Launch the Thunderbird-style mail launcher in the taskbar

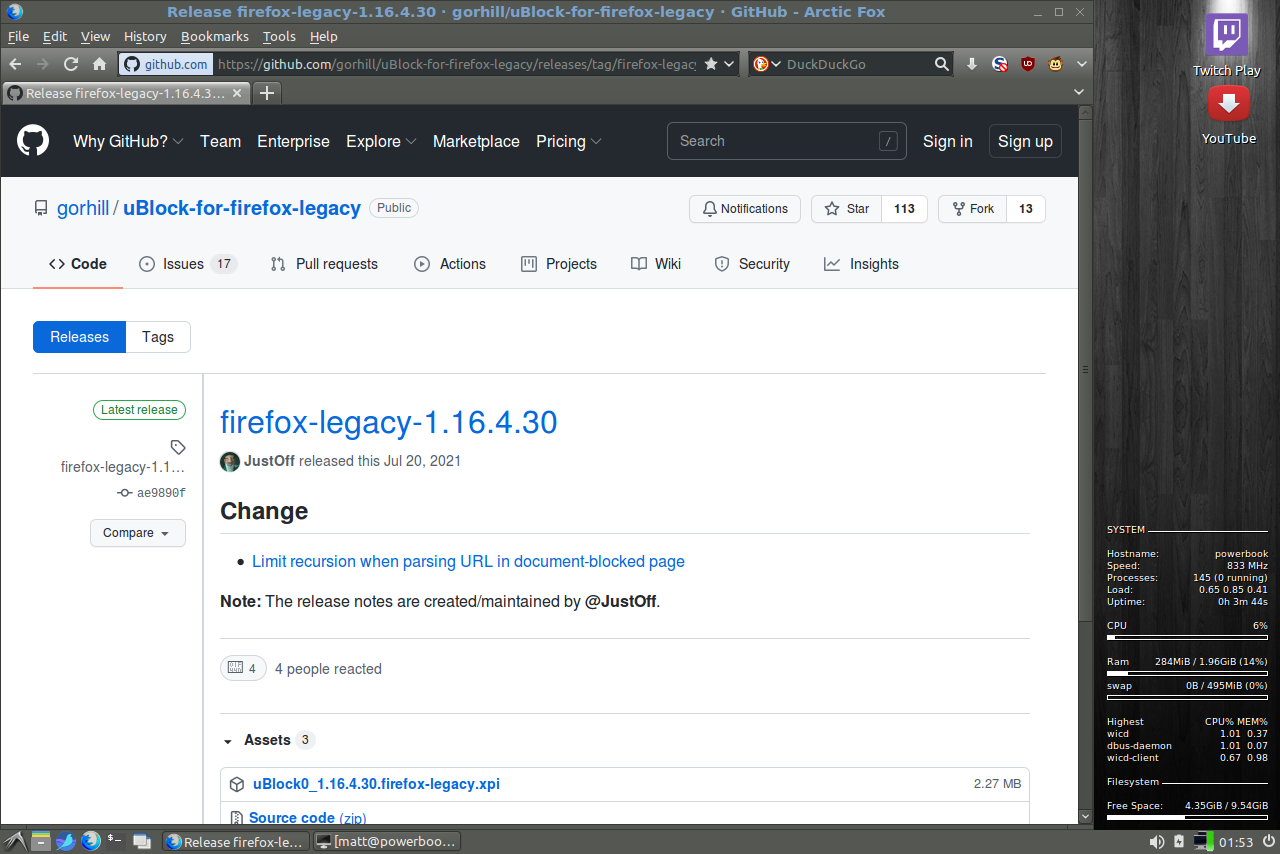(66, 841)
